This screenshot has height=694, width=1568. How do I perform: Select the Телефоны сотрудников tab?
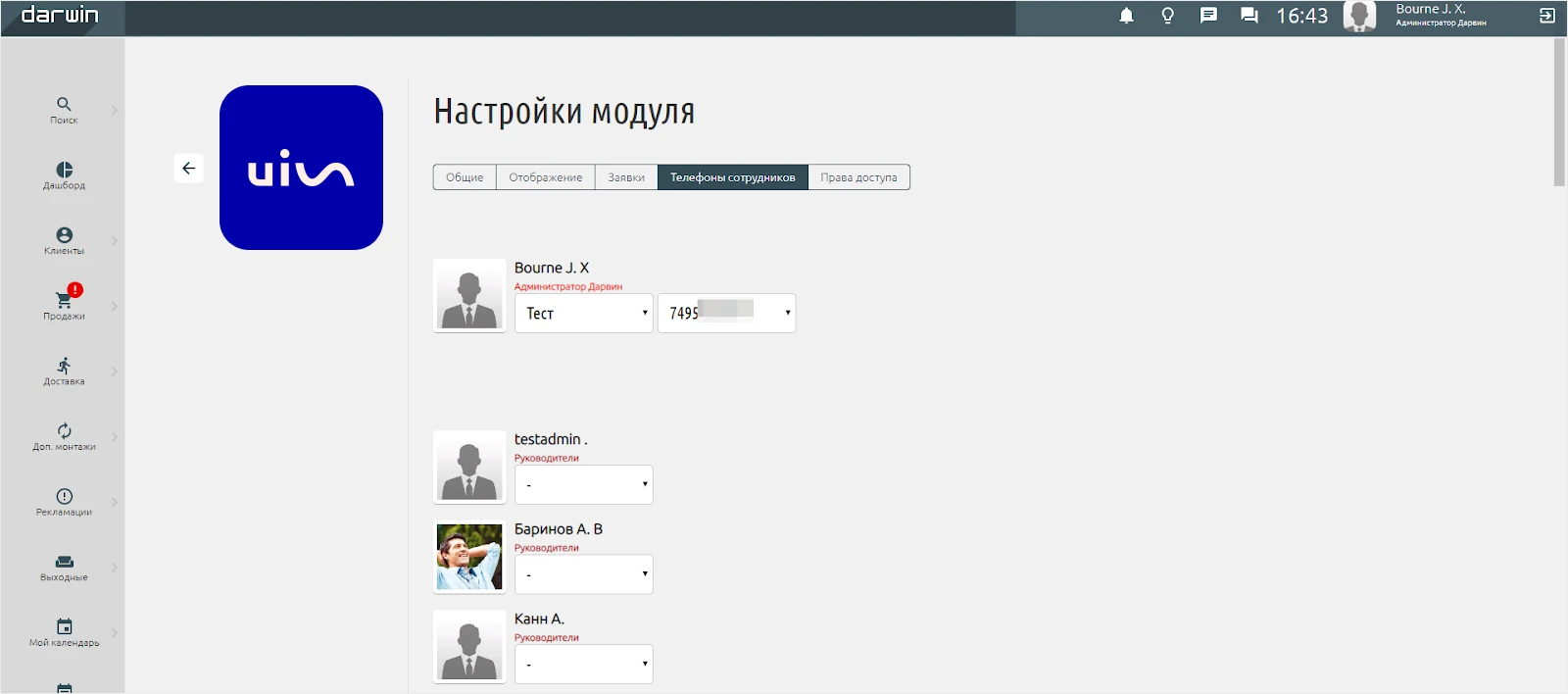[x=733, y=177]
